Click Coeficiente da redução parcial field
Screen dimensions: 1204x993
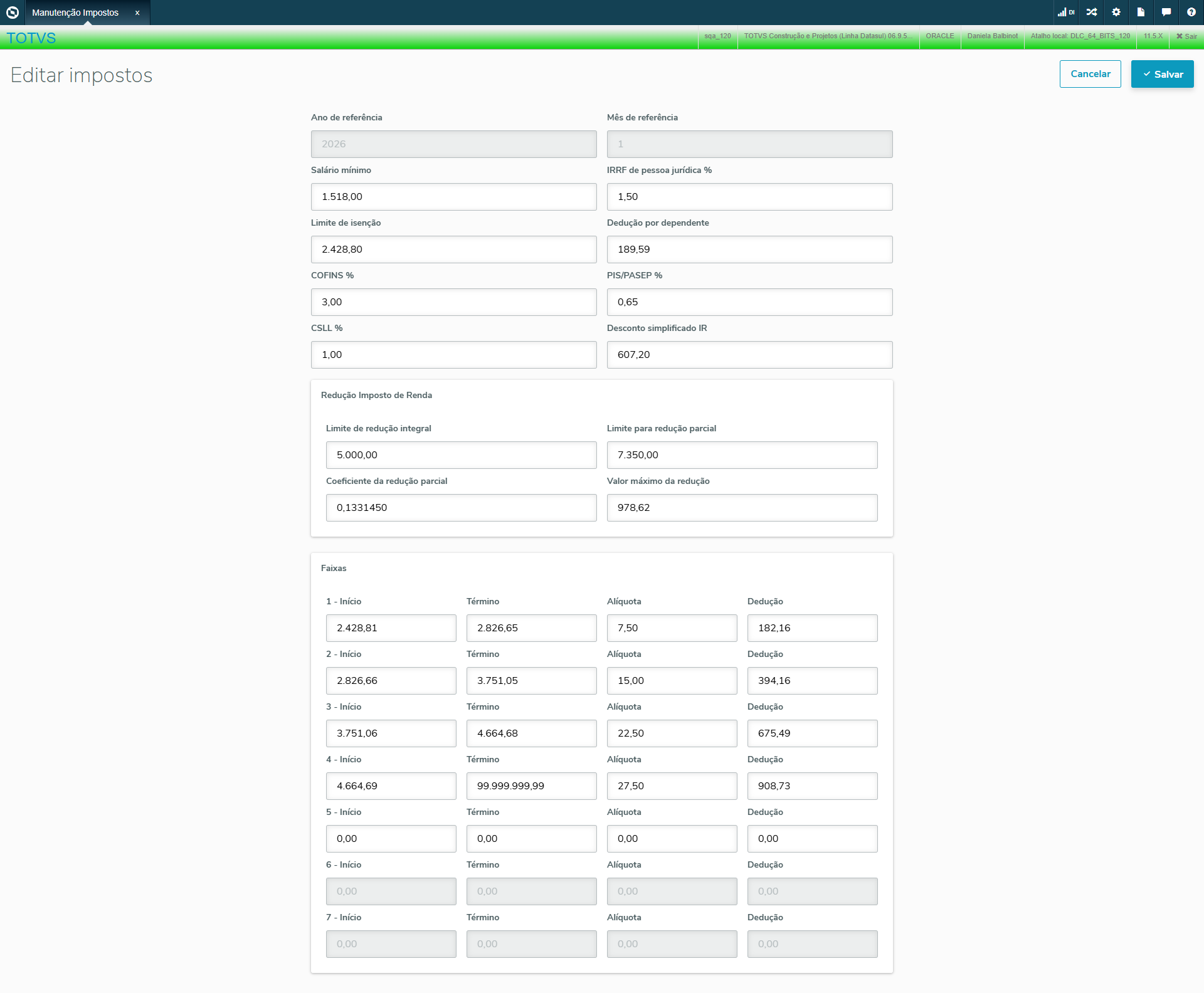(461, 508)
